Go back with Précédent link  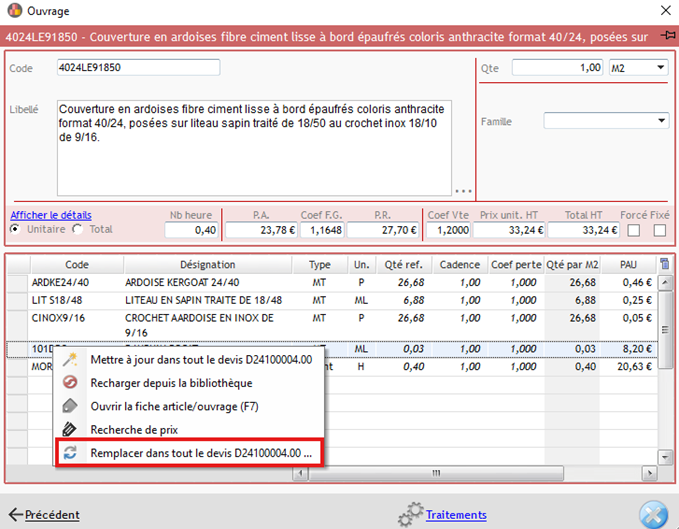(x=52, y=514)
